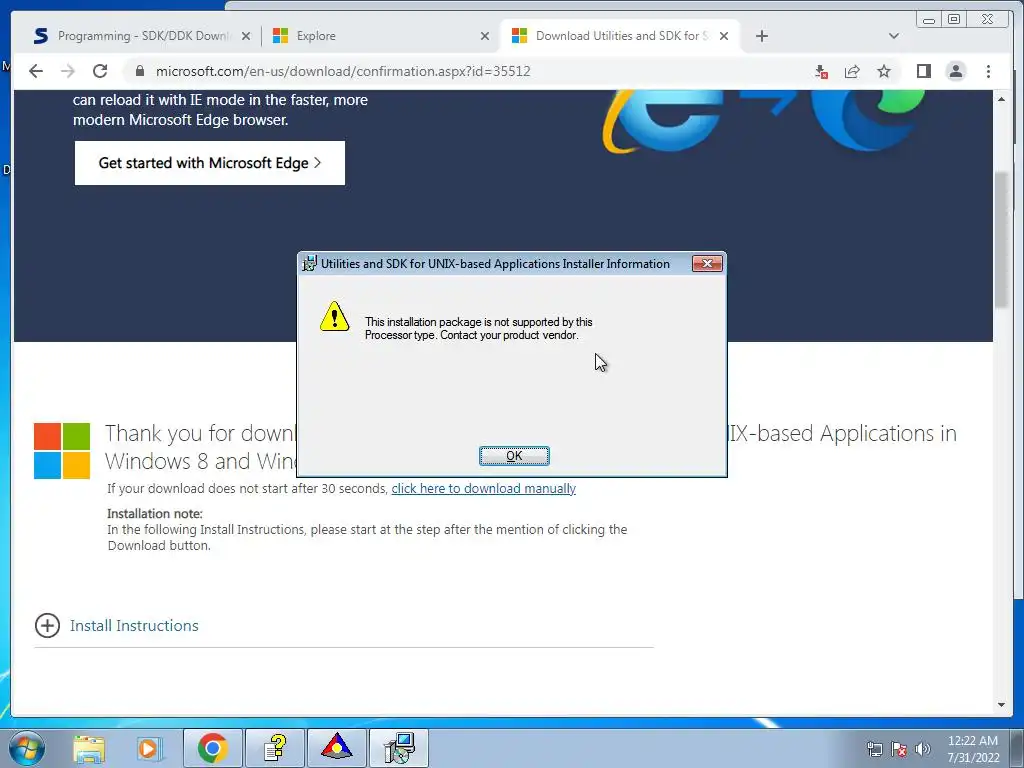Click the Microsoft four-color logo
1024x768 pixels.
pos(62,451)
